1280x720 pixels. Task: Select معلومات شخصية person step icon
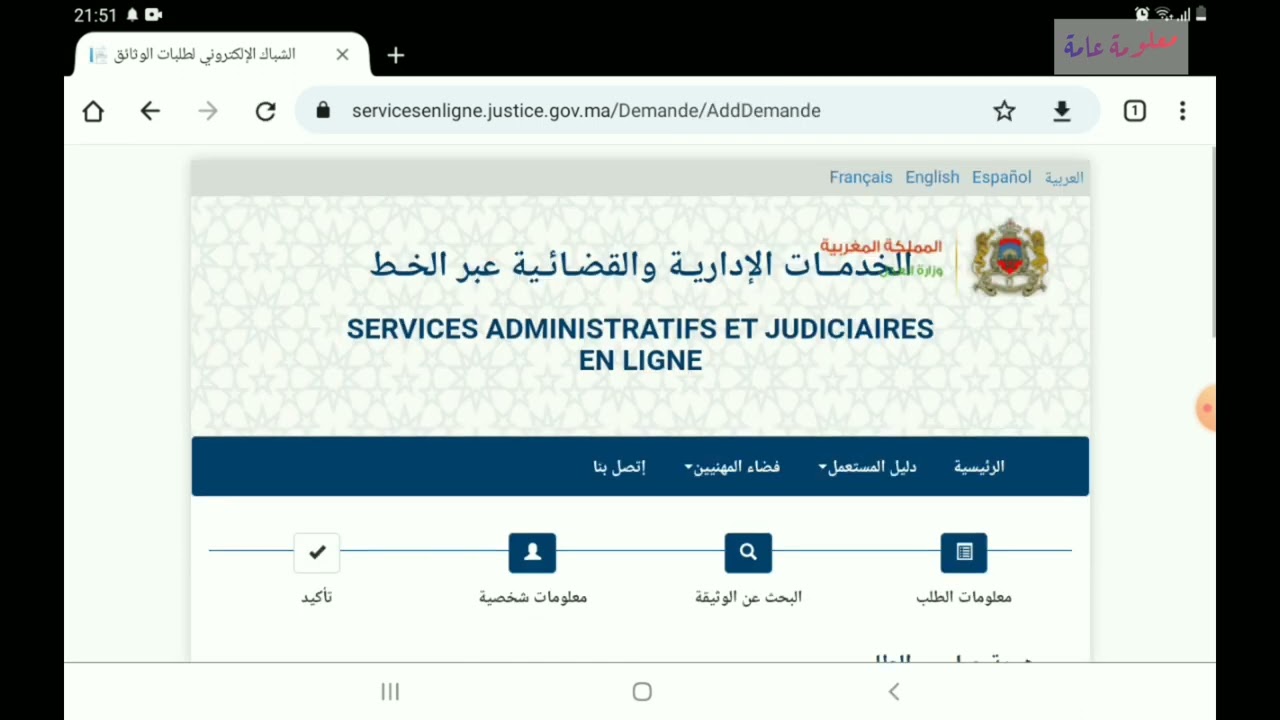click(x=532, y=552)
